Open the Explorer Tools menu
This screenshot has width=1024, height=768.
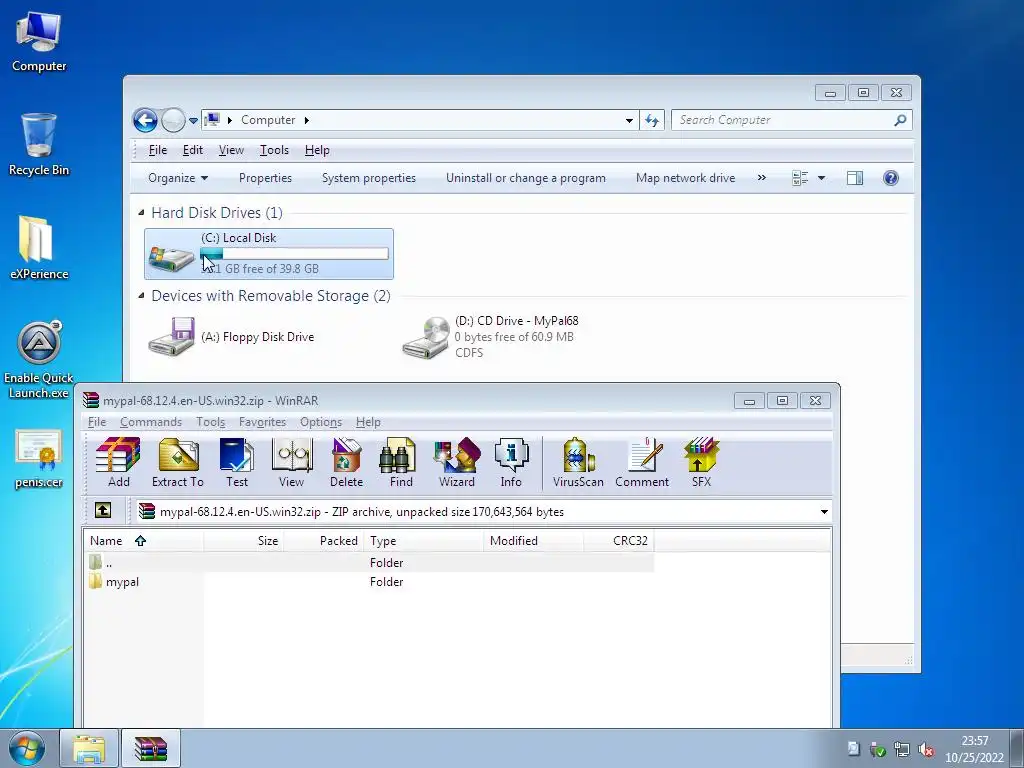(274, 150)
